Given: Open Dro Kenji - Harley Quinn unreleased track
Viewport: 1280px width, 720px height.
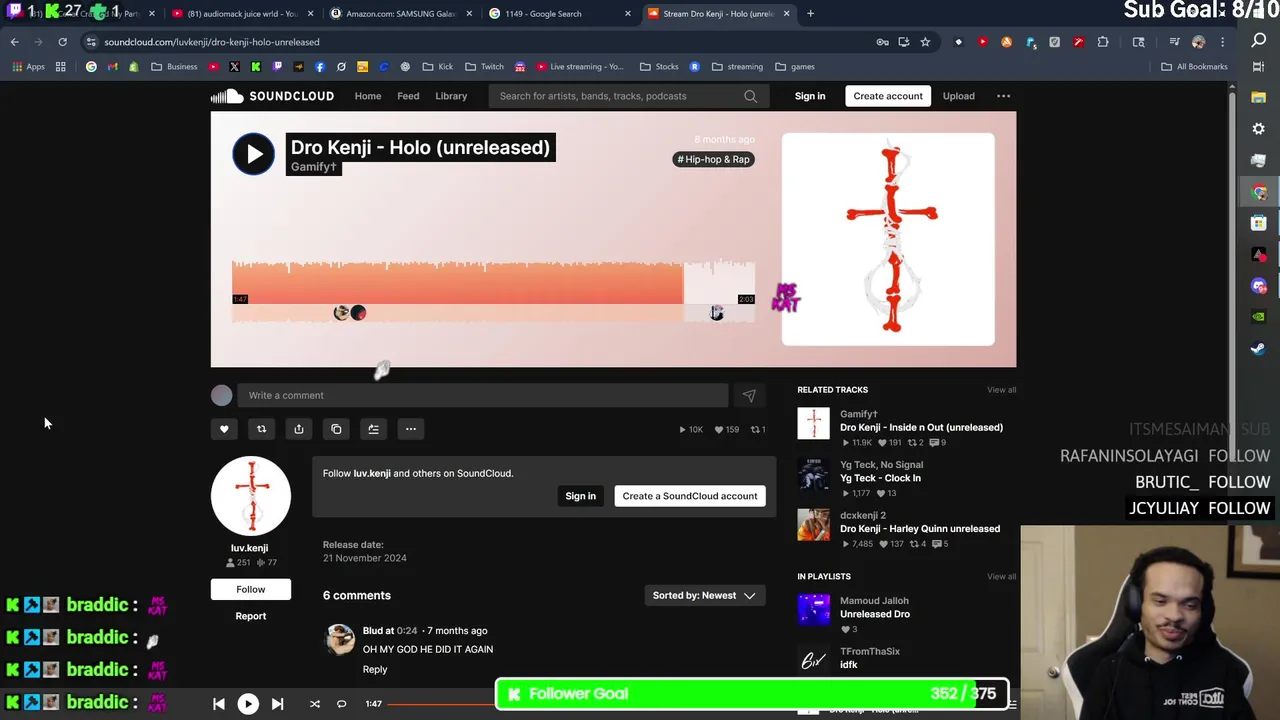Looking at the screenshot, I should click(920, 529).
